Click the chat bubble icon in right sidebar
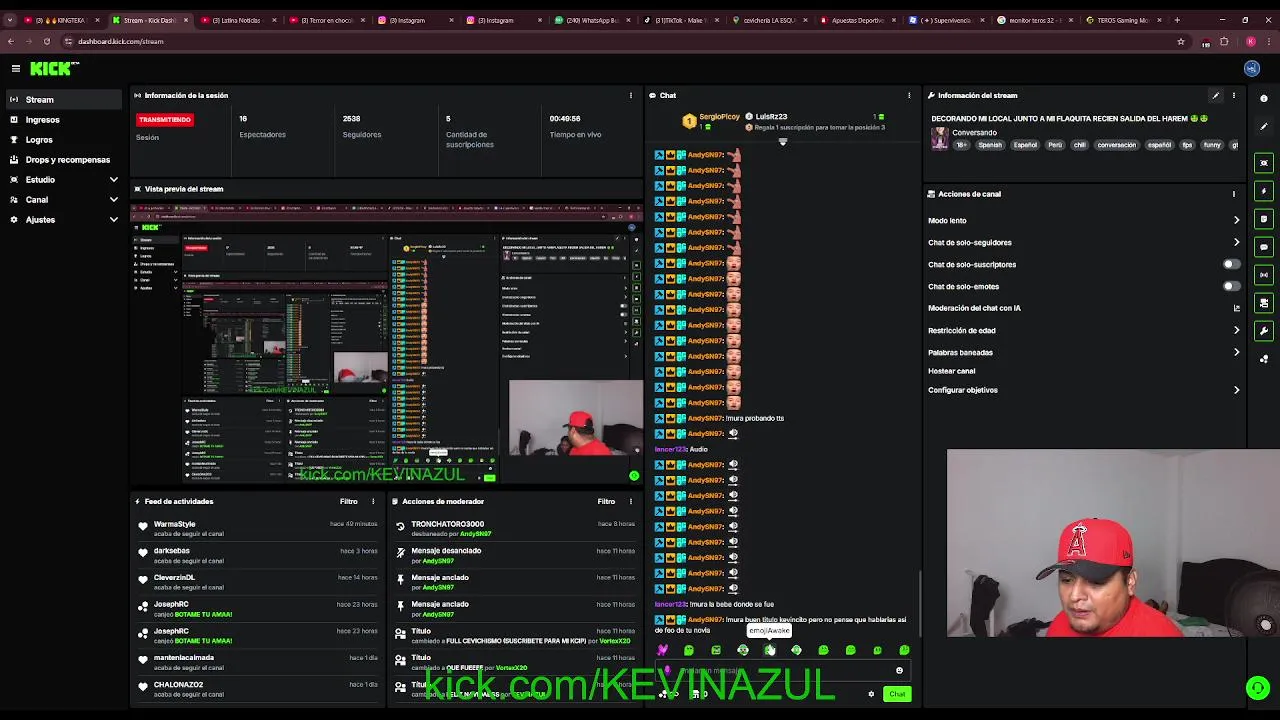Image resolution: width=1280 pixels, height=720 pixels. pos(1264,247)
